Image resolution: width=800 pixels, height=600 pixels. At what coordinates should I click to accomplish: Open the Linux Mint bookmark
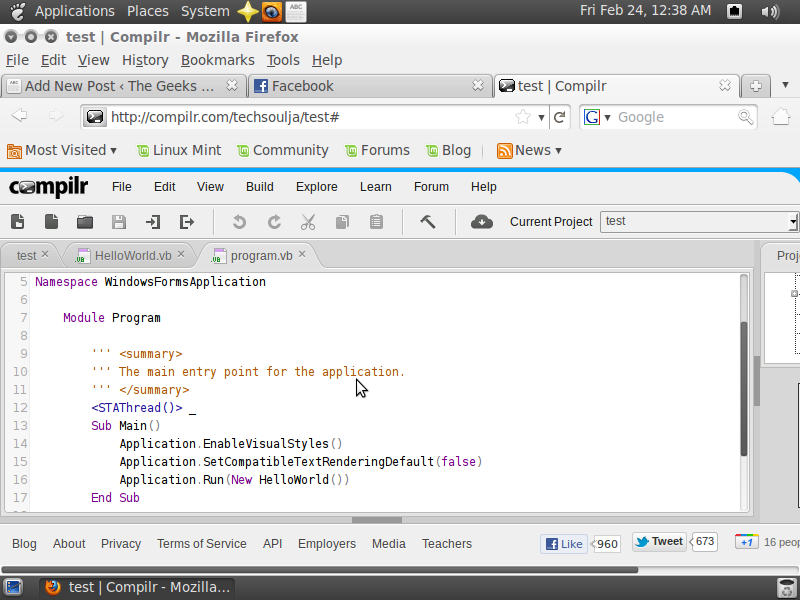pos(179,151)
